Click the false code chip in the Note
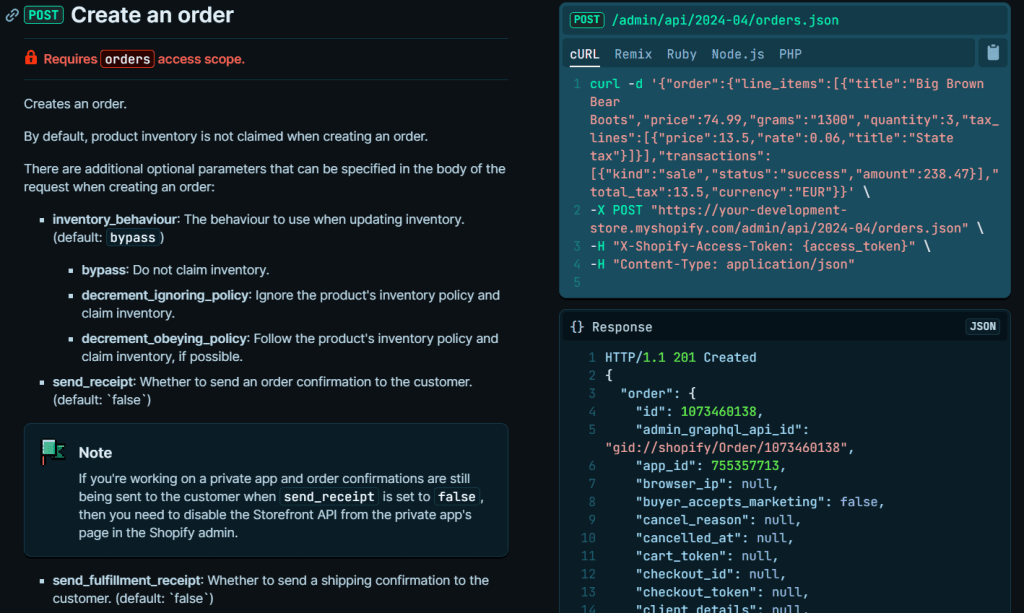Image resolution: width=1024 pixels, height=613 pixels. tap(457, 496)
